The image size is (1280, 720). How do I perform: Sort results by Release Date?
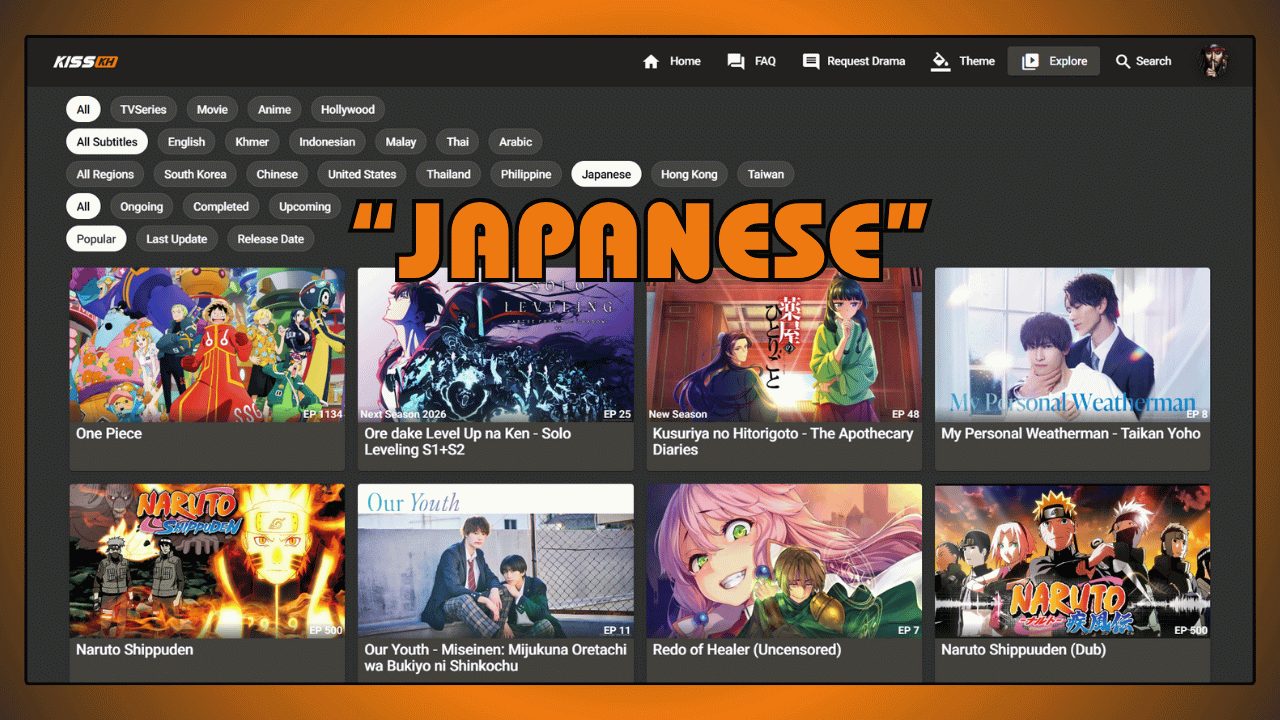[x=269, y=238]
